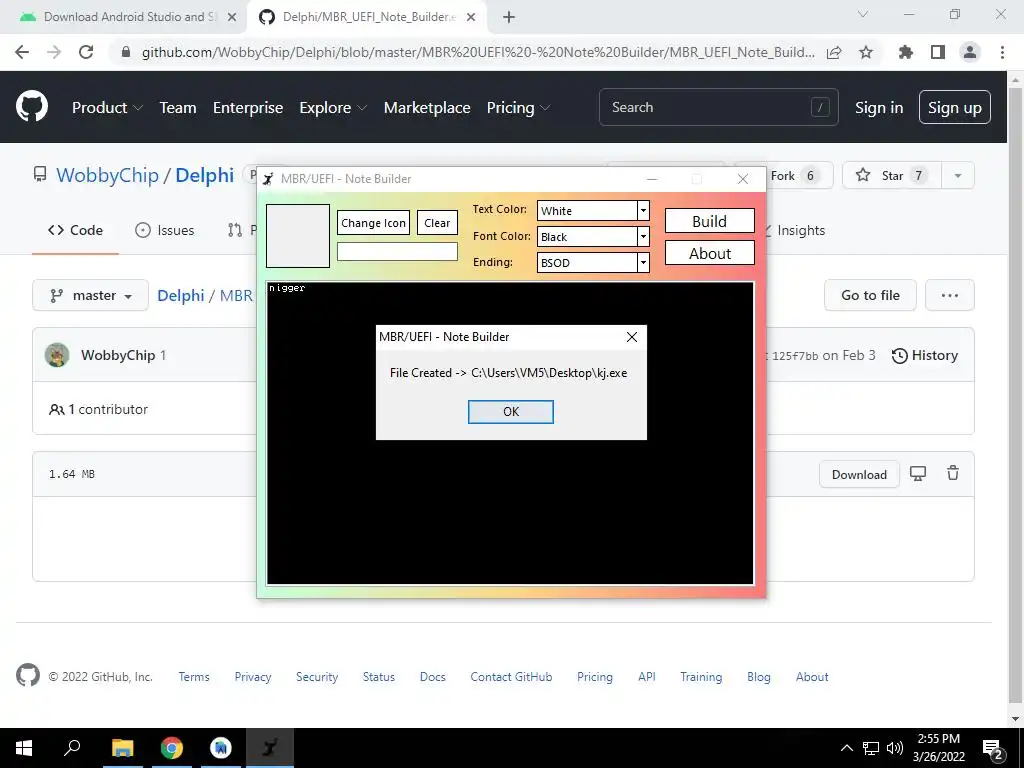Image resolution: width=1024 pixels, height=768 pixels.
Task: Click the 1 contributor text
Action: pos(108,409)
